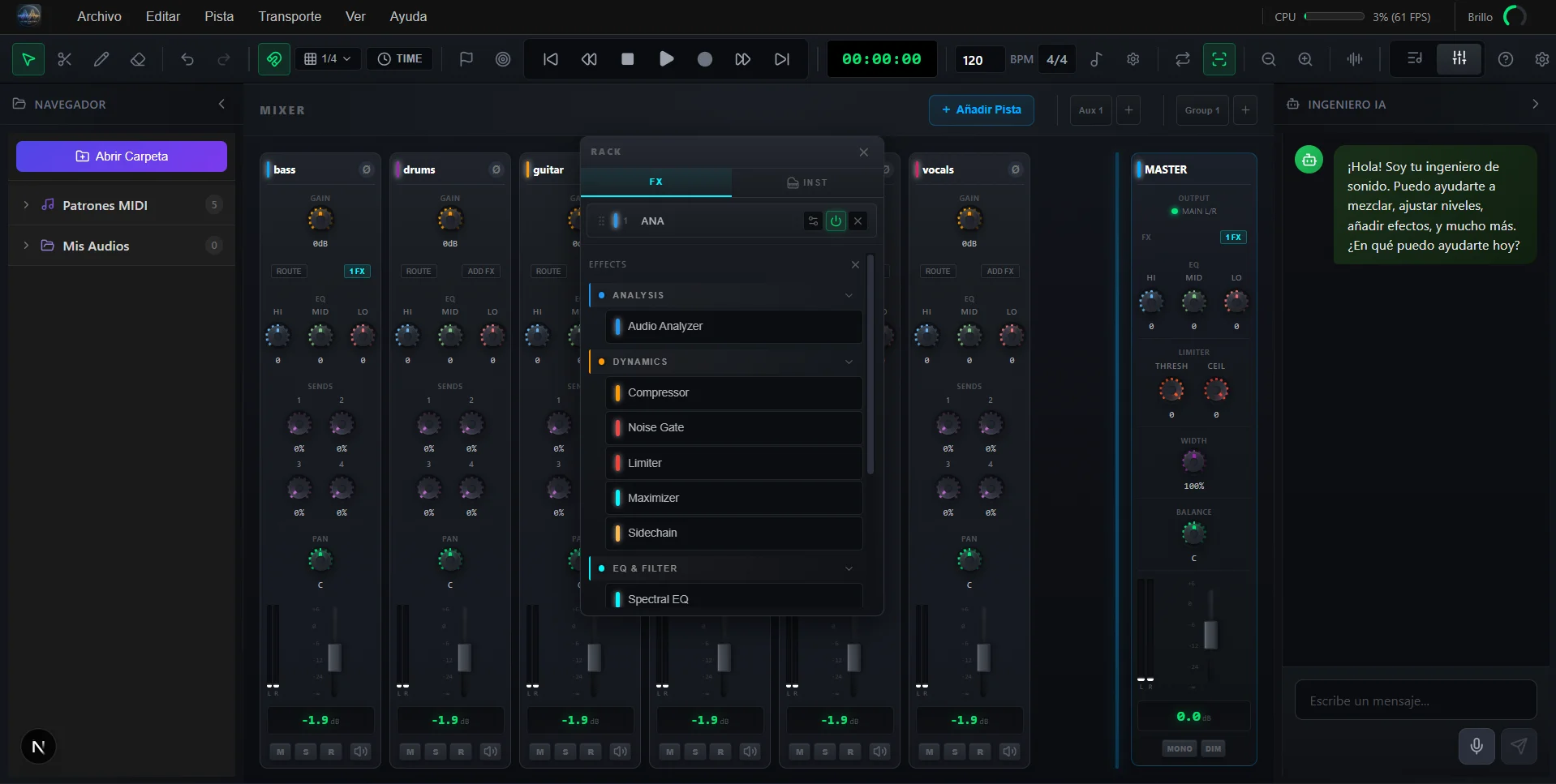Enable MONO on the master channel
Image resolution: width=1556 pixels, height=784 pixels.
[1179, 748]
